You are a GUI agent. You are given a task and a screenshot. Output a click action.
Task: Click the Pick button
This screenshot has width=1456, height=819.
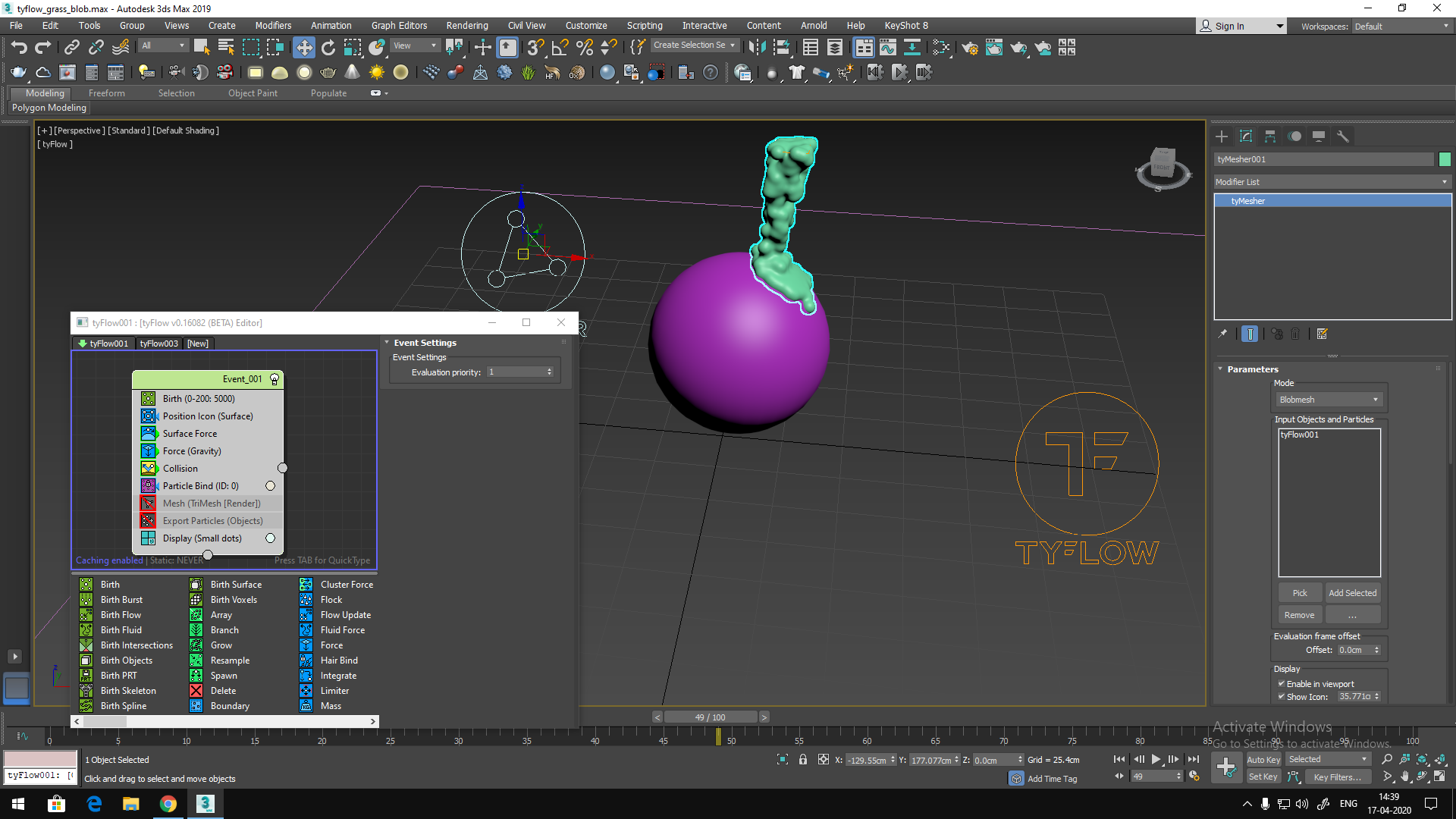1300,593
